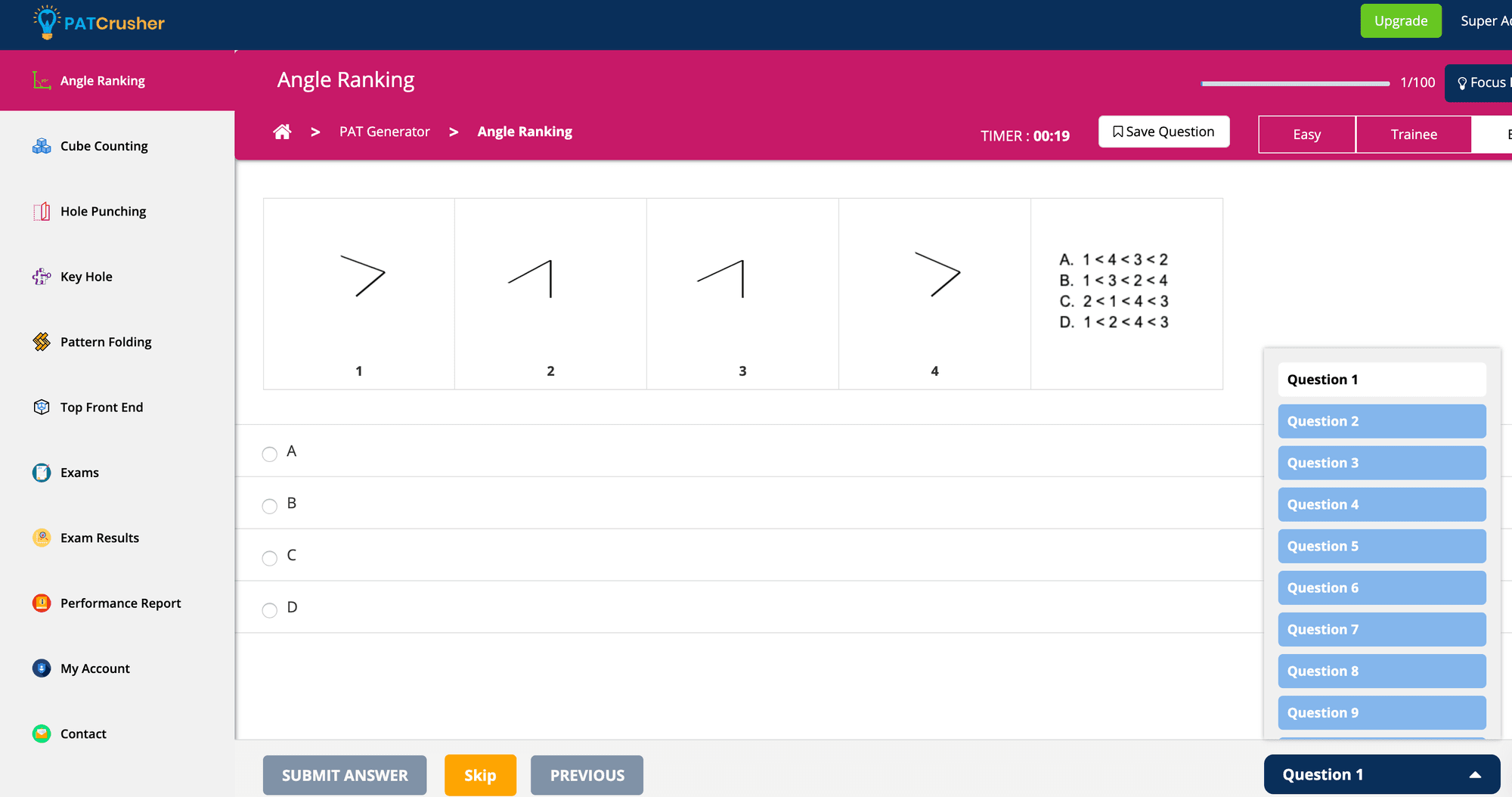Switch to Trainee difficulty tab
1512x797 pixels.
tap(1413, 135)
